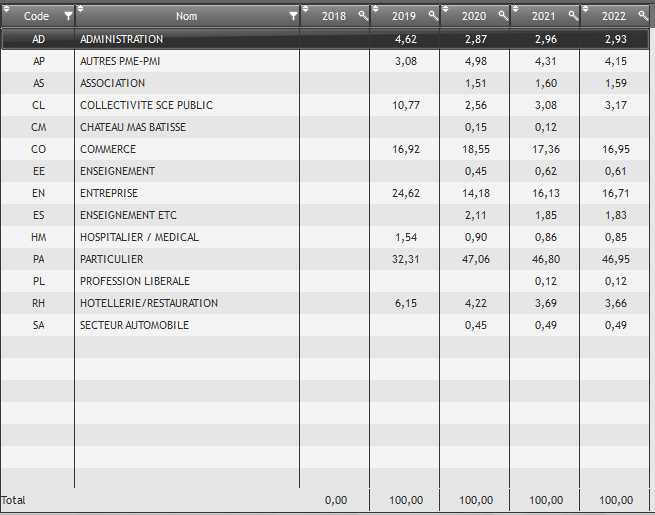Click sort arrows on the Code column header

point(6,11)
